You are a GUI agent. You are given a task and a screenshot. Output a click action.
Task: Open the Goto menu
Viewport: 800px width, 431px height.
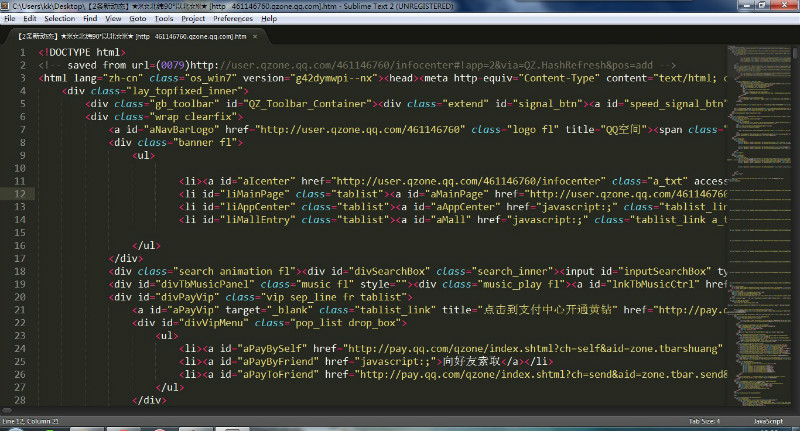pos(137,18)
